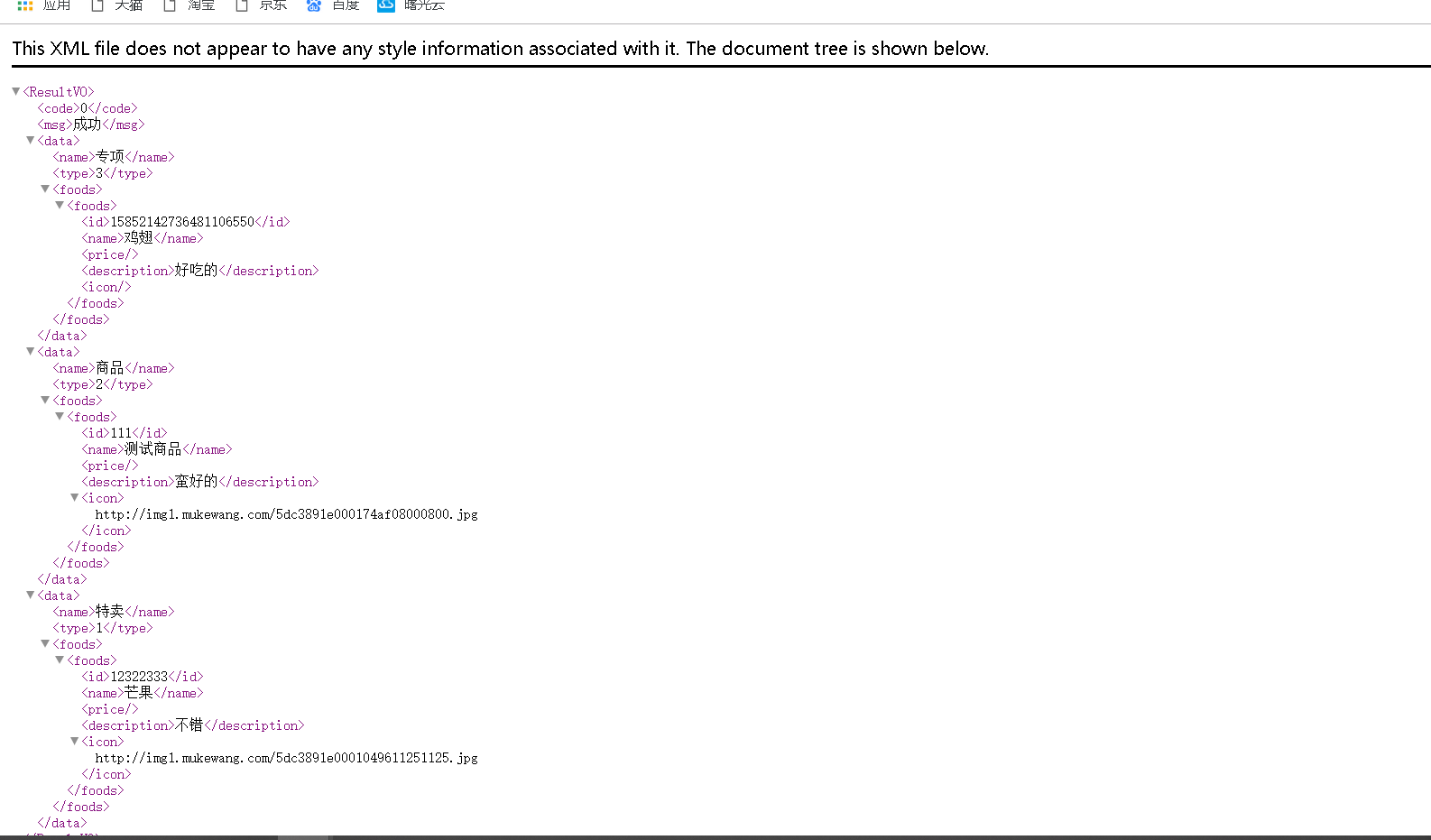Click the image URL ending 5dc3891e000174af08000800.jpg
The height and width of the screenshot is (840, 1431).
pos(287,514)
